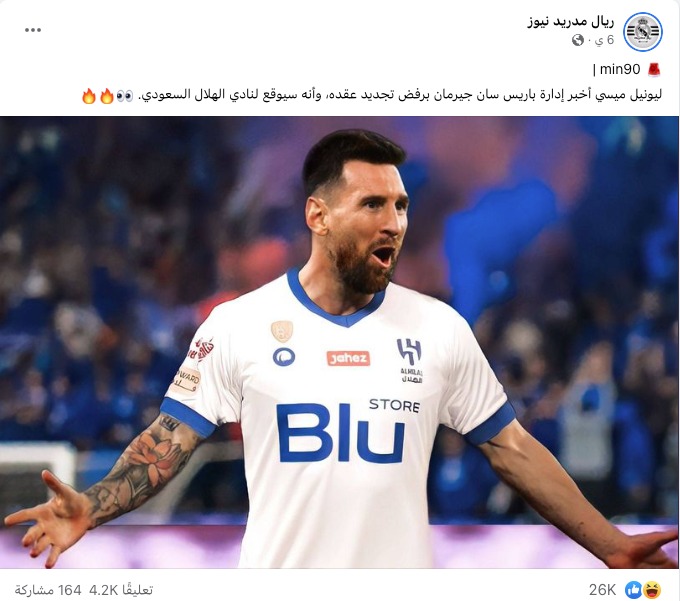Open the page name ريال مدريد نيوز

click(x=571, y=21)
